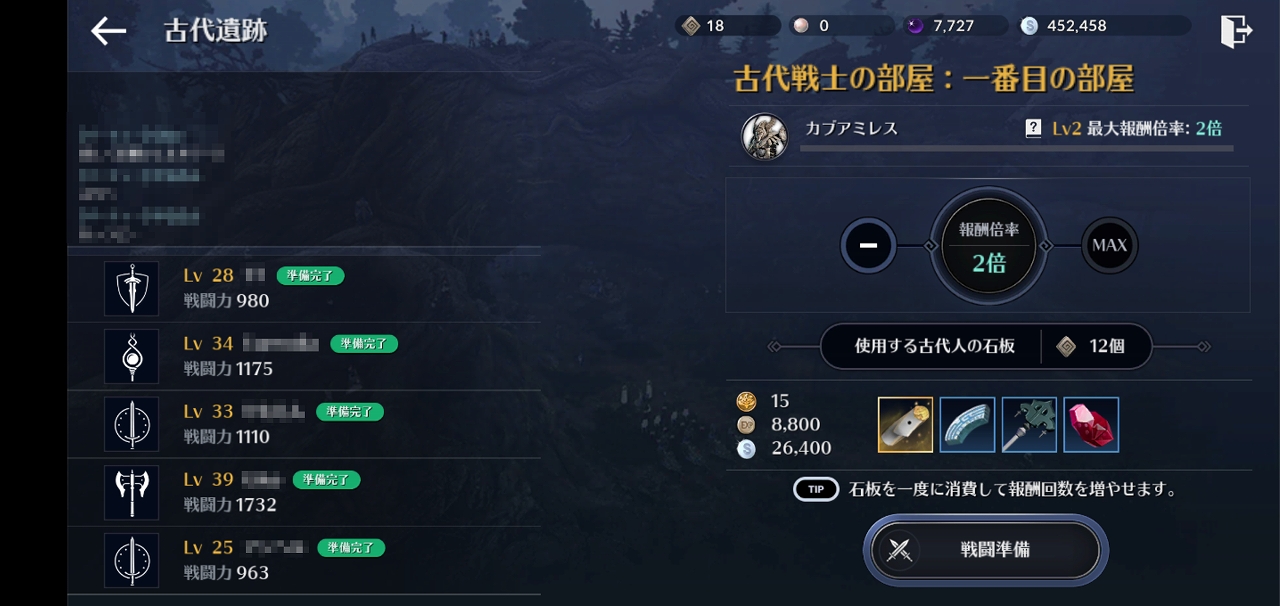Inspect the mace weapon reward icon

[x=1029, y=425]
